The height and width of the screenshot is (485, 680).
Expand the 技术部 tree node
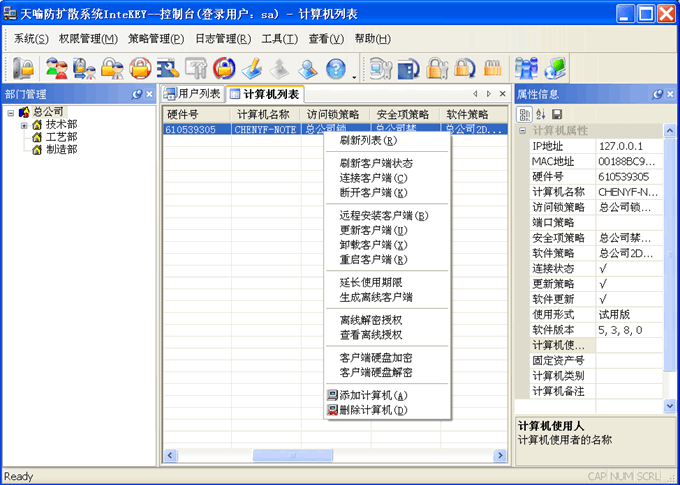[x=24, y=126]
